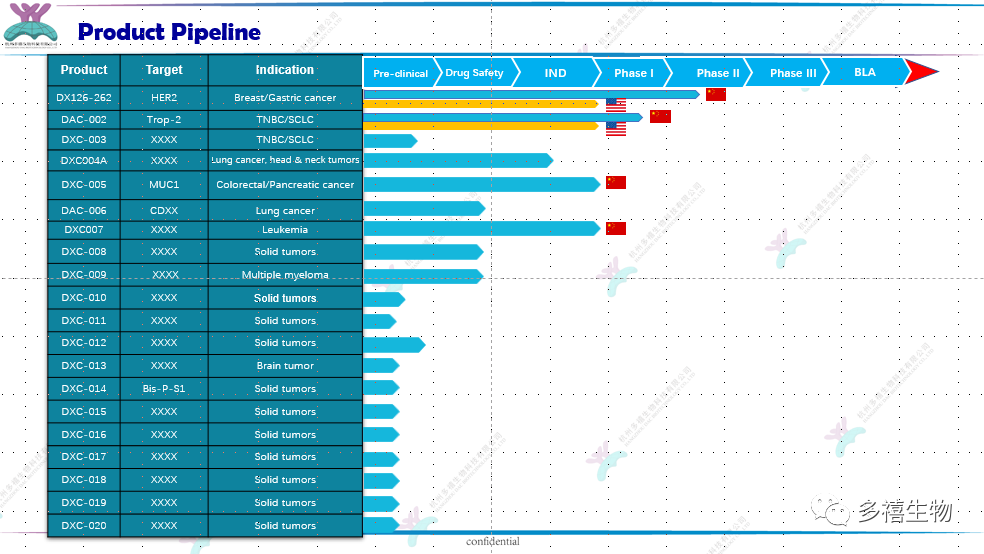
Task: Select the China flag beside the DXC007 bar
Action: pyautogui.click(x=616, y=228)
